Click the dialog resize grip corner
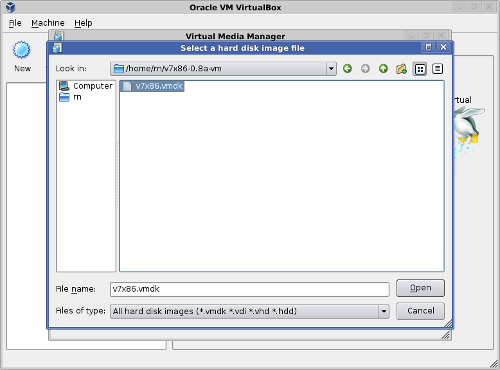Viewport: 500px width, 370px height. click(448, 323)
